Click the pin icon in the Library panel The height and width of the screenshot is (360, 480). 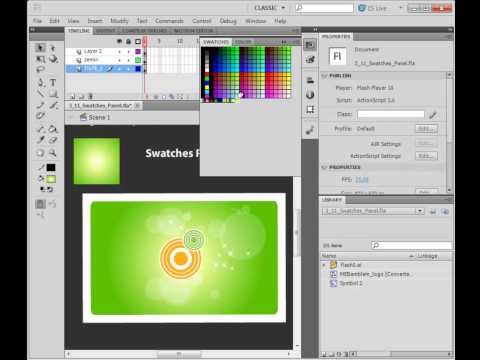tap(433, 211)
